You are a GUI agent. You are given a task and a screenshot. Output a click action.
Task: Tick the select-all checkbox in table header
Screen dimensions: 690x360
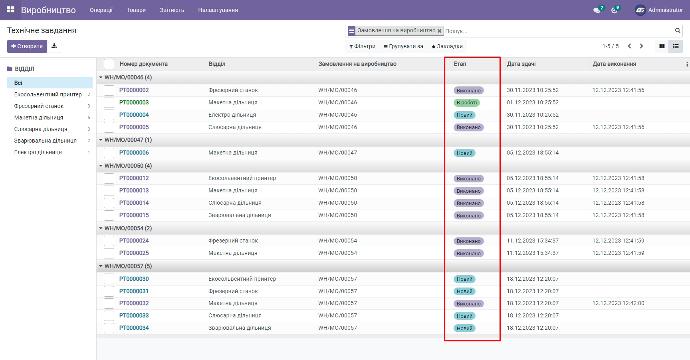pos(109,64)
